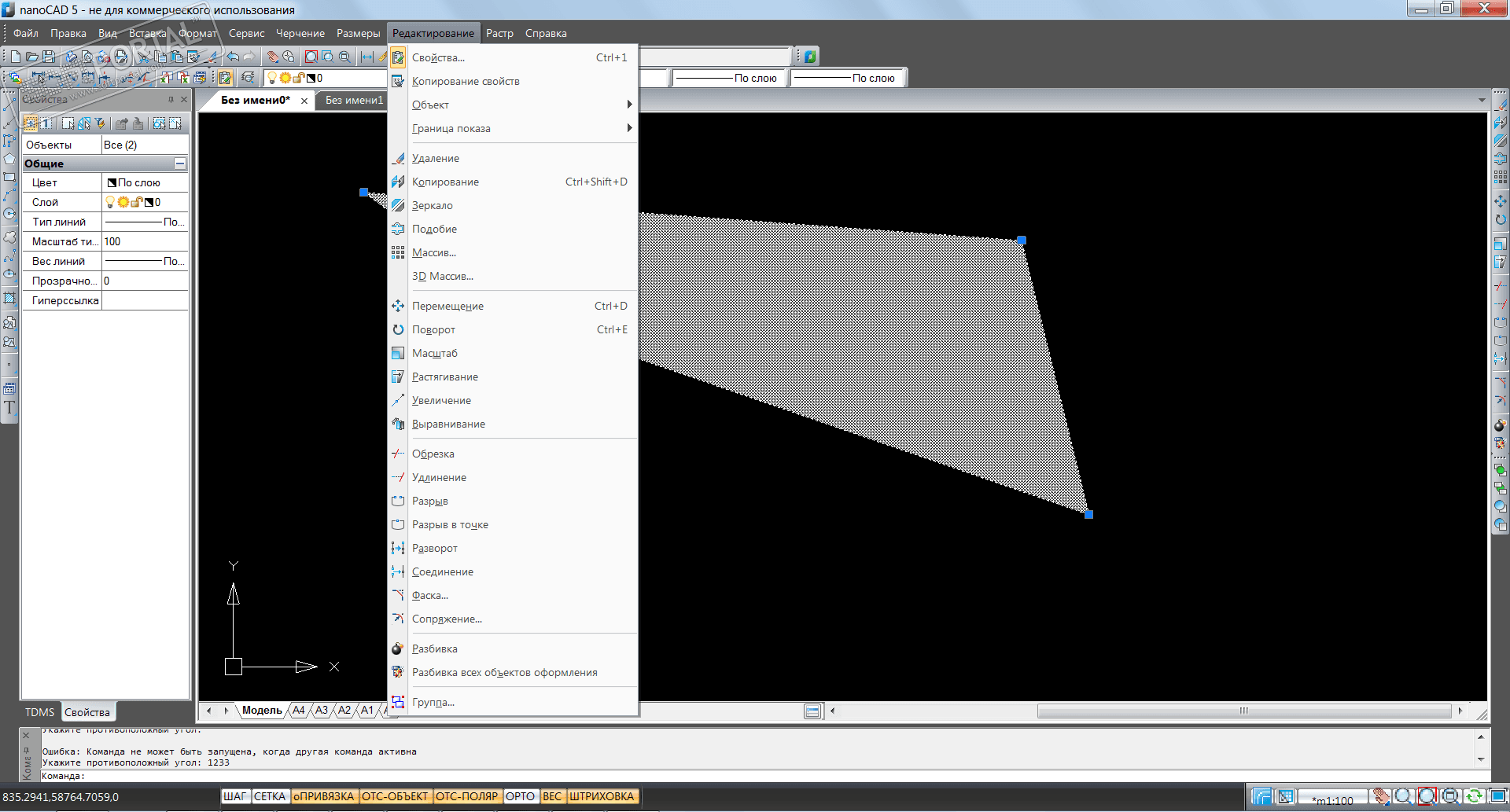1510x812 pixels.
Task: Click the Прозрачность value field 0
Action: tap(145, 281)
